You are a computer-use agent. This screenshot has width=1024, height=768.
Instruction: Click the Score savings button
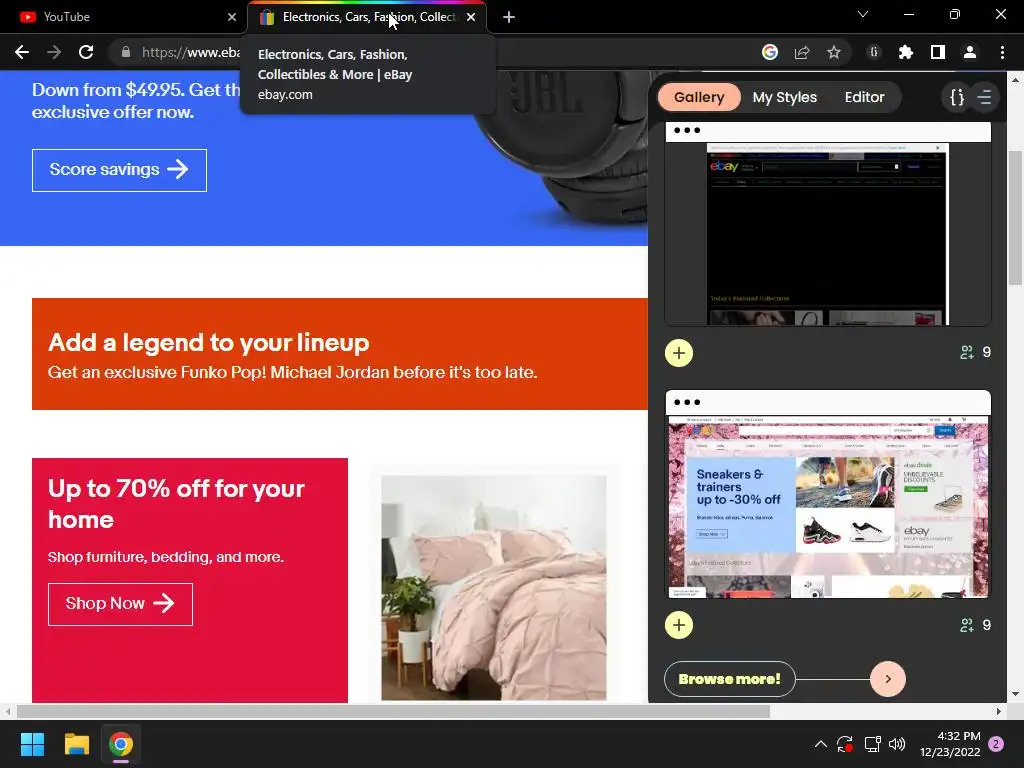tap(120, 170)
